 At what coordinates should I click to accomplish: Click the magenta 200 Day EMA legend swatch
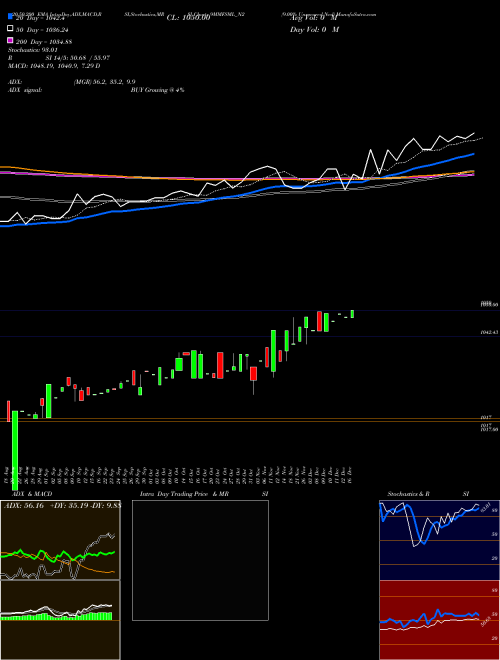(11, 40)
